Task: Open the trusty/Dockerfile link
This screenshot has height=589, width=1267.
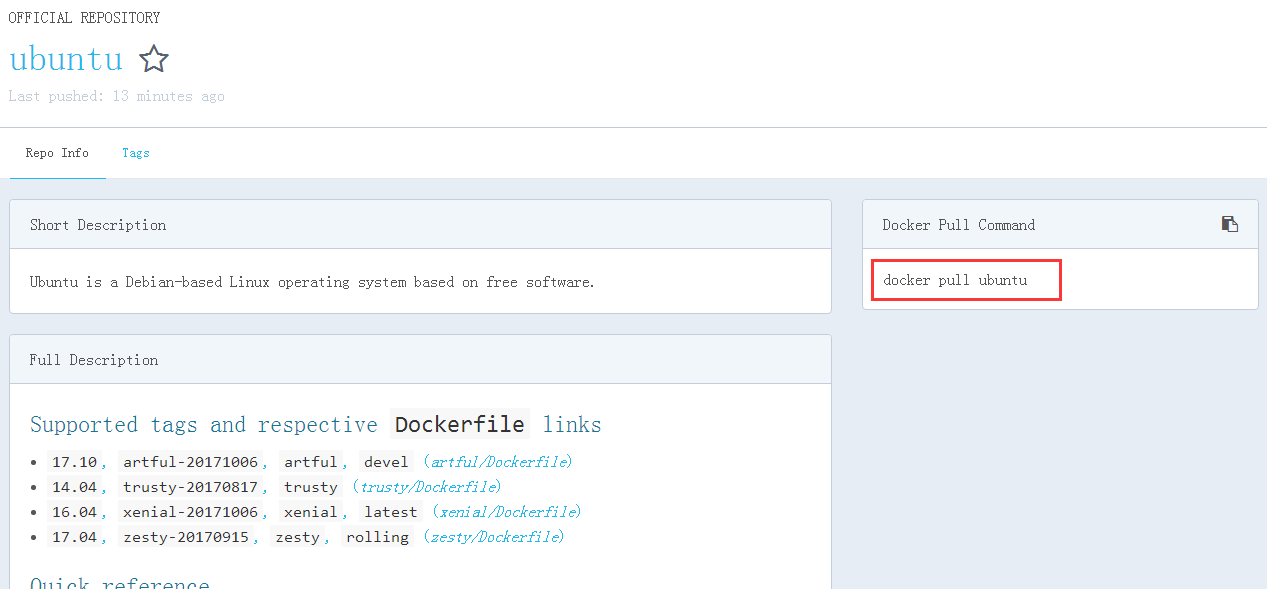Action: (429, 486)
